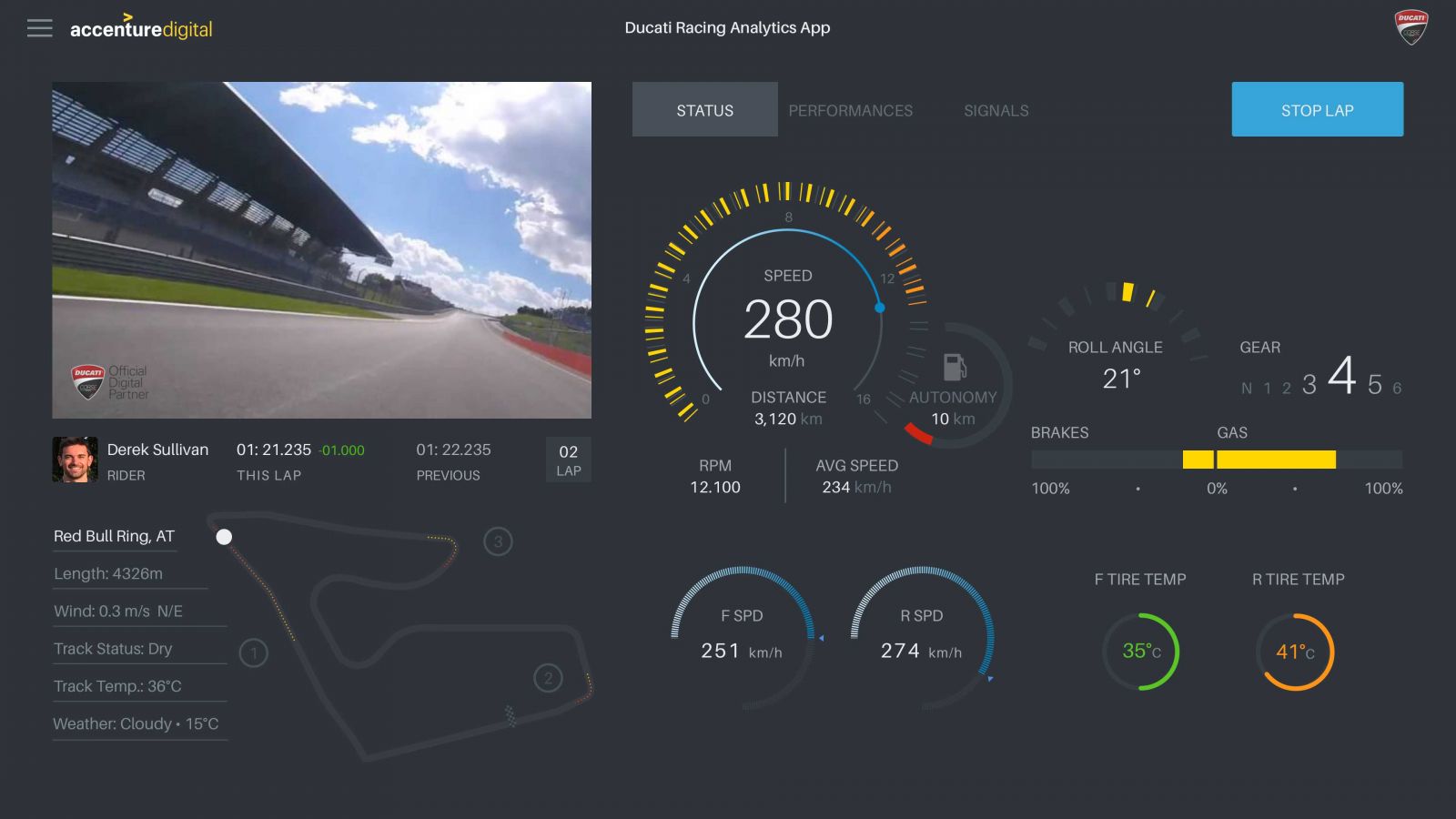Select track sector marker 3
Image resolution: width=1456 pixels, height=819 pixels.
(x=498, y=542)
